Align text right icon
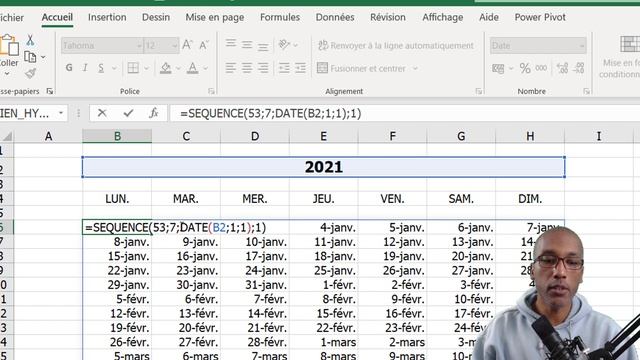 [x=263, y=68]
